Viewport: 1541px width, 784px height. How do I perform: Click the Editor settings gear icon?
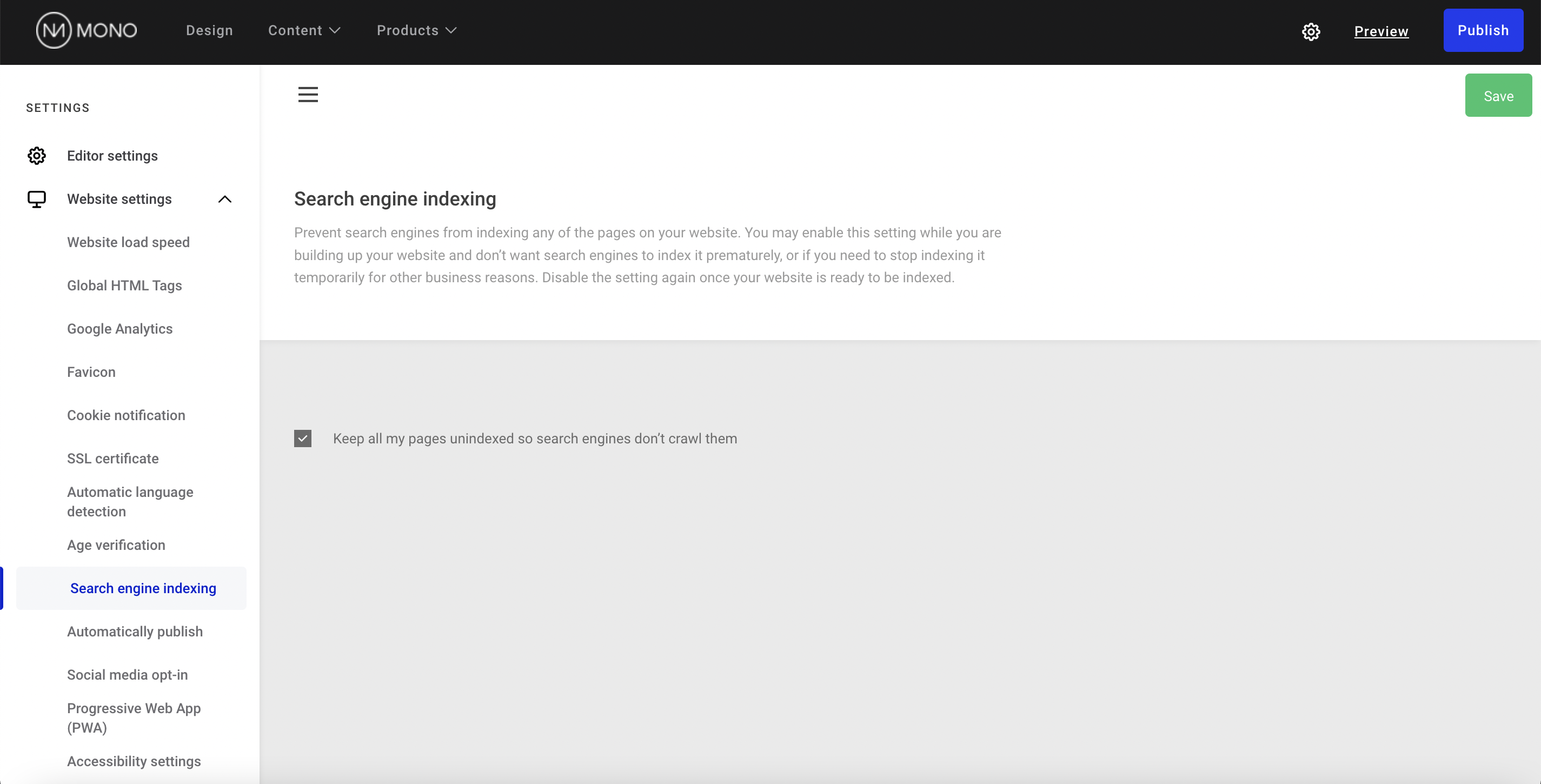(x=37, y=156)
